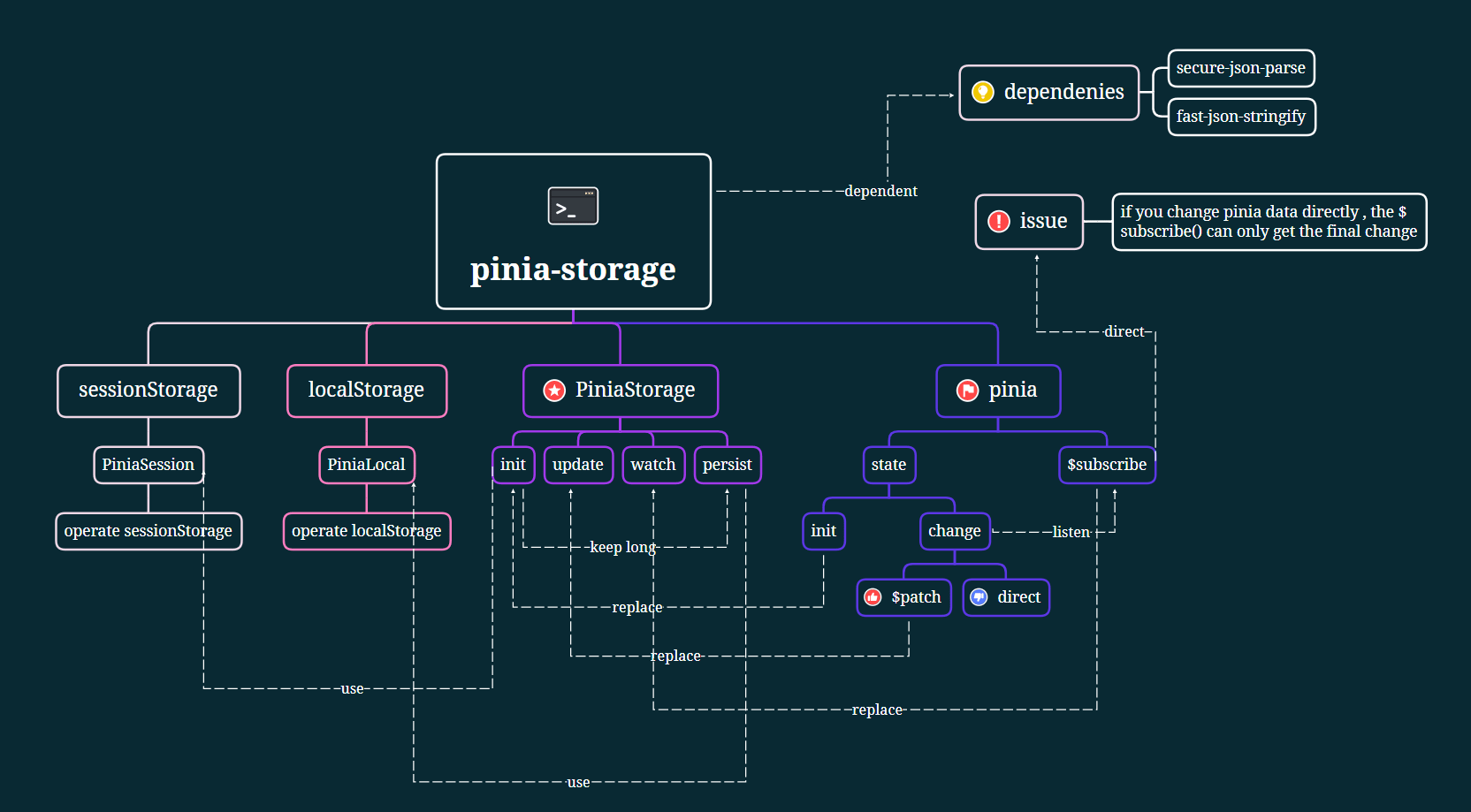
Task: Click the red star icon on PiniaStorage
Action: [x=554, y=391]
